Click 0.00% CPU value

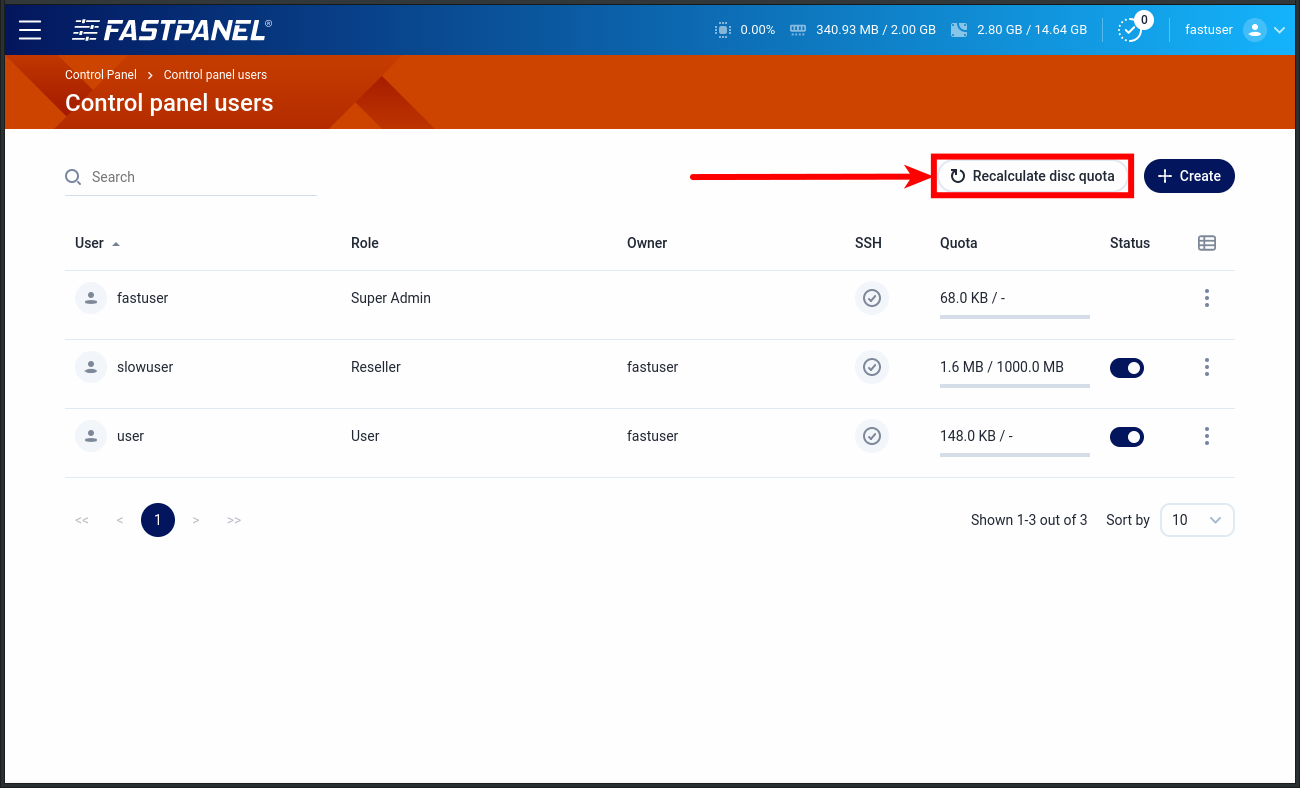[758, 30]
